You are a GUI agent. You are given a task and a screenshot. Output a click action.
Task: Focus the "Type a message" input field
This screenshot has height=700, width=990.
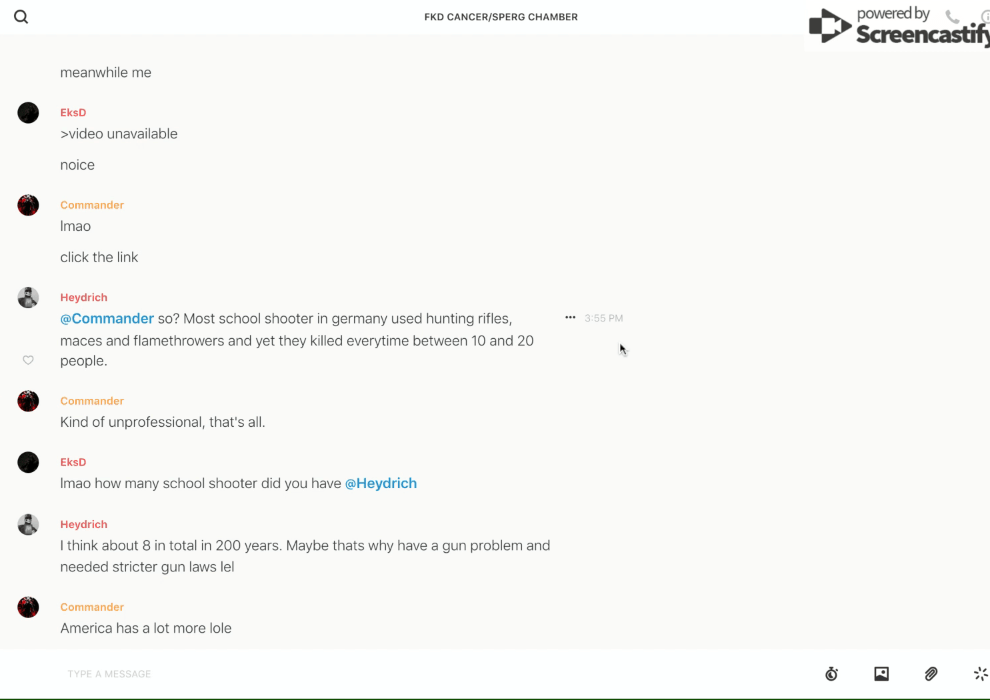tap(400, 674)
